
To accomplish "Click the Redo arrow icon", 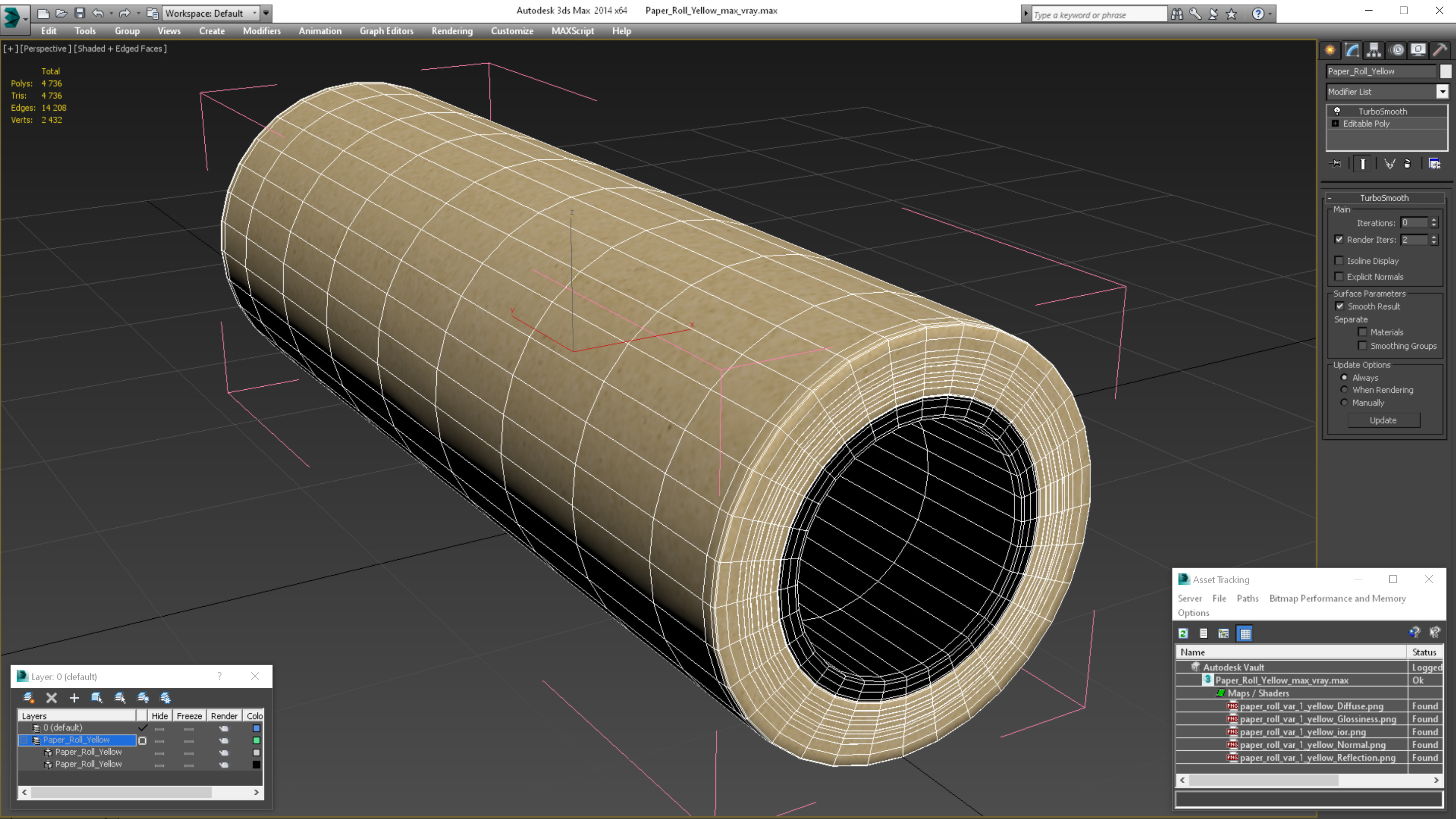I will [x=125, y=13].
